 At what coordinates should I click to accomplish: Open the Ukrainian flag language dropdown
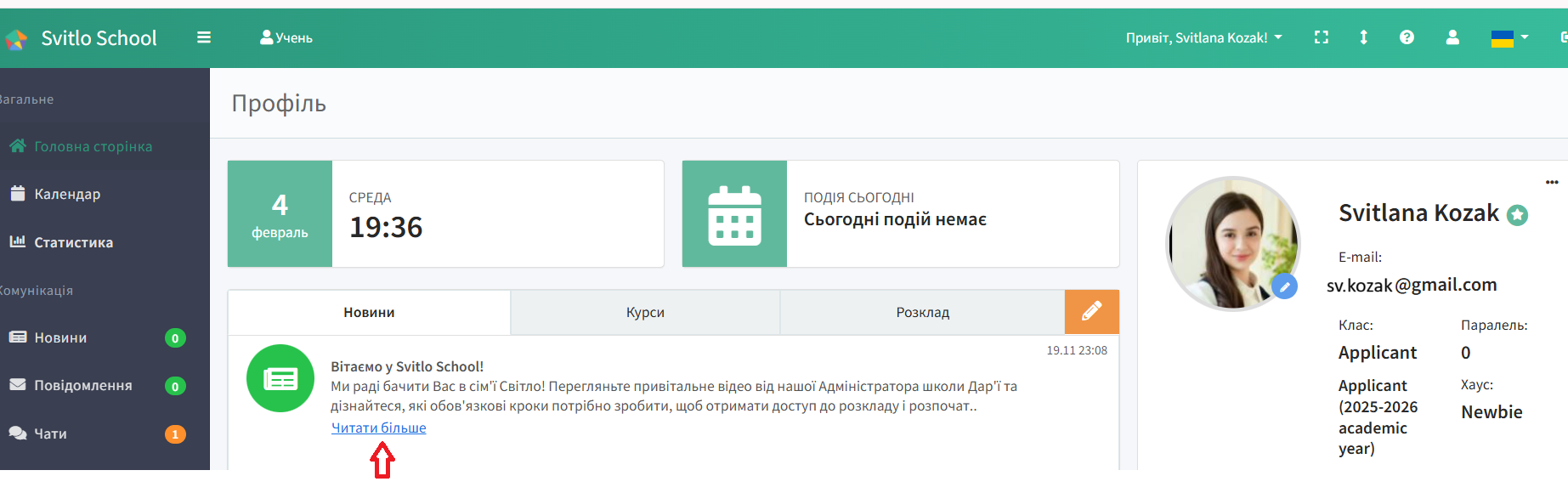[1509, 38]
